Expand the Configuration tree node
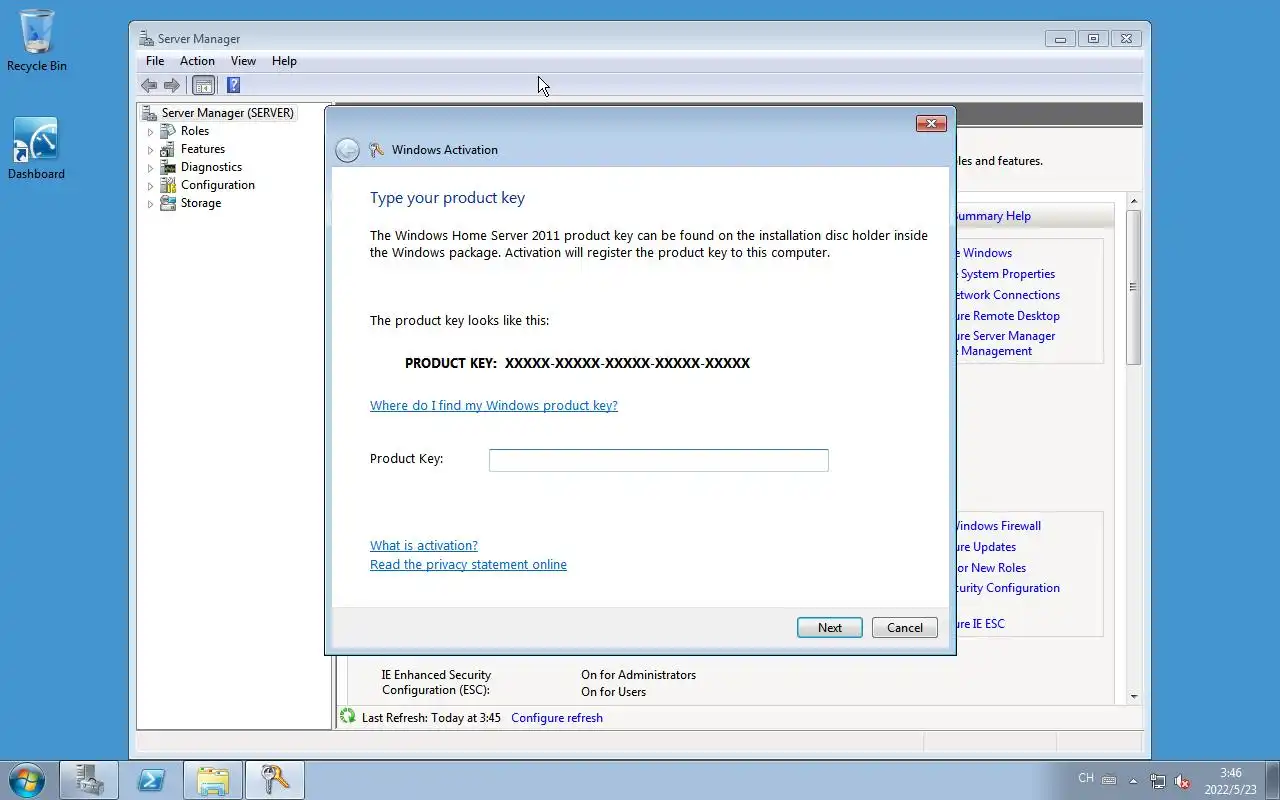This screenshot has height=800, width=1280. (150, 186)
